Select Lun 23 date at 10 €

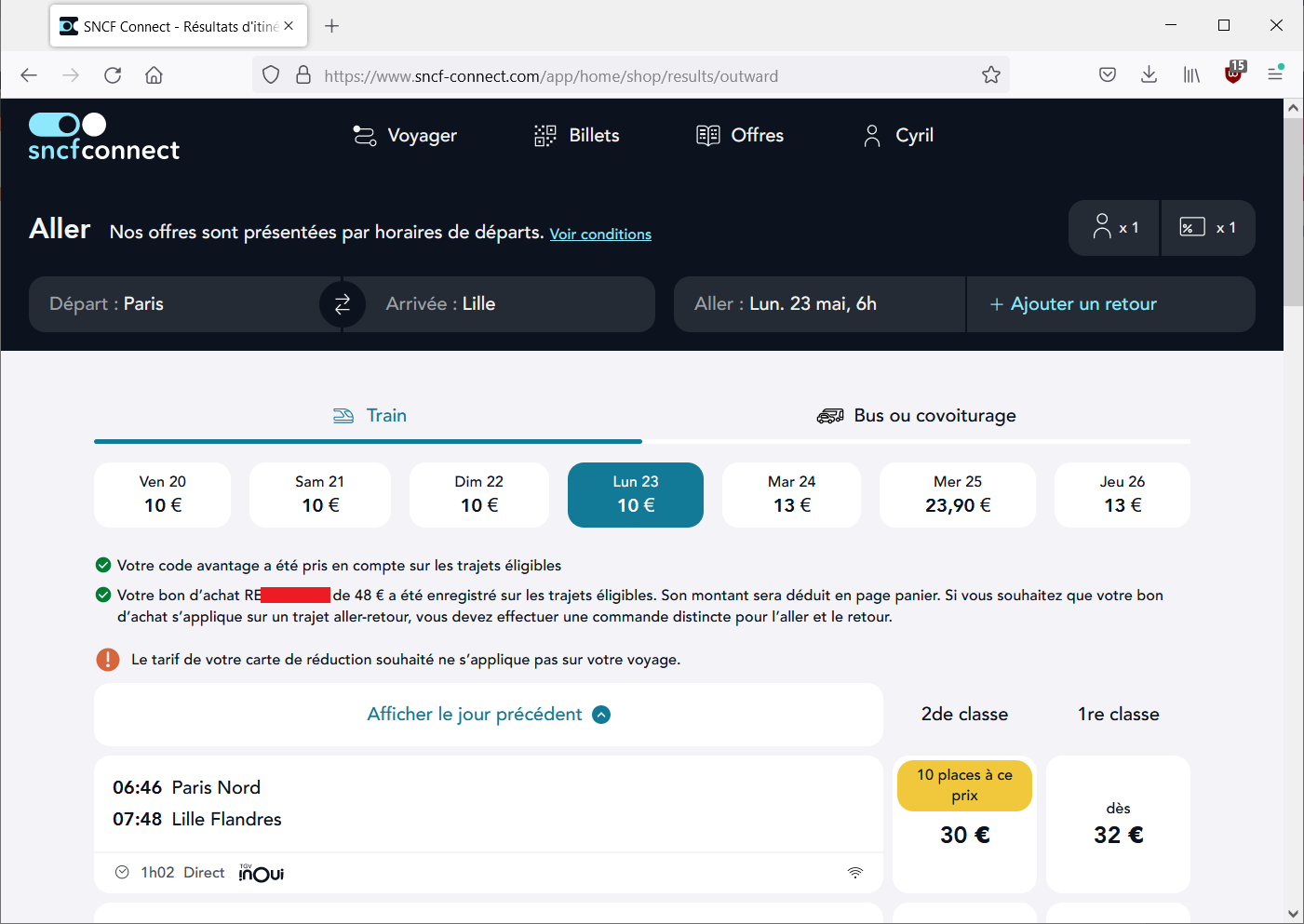[x=636, y=495]
